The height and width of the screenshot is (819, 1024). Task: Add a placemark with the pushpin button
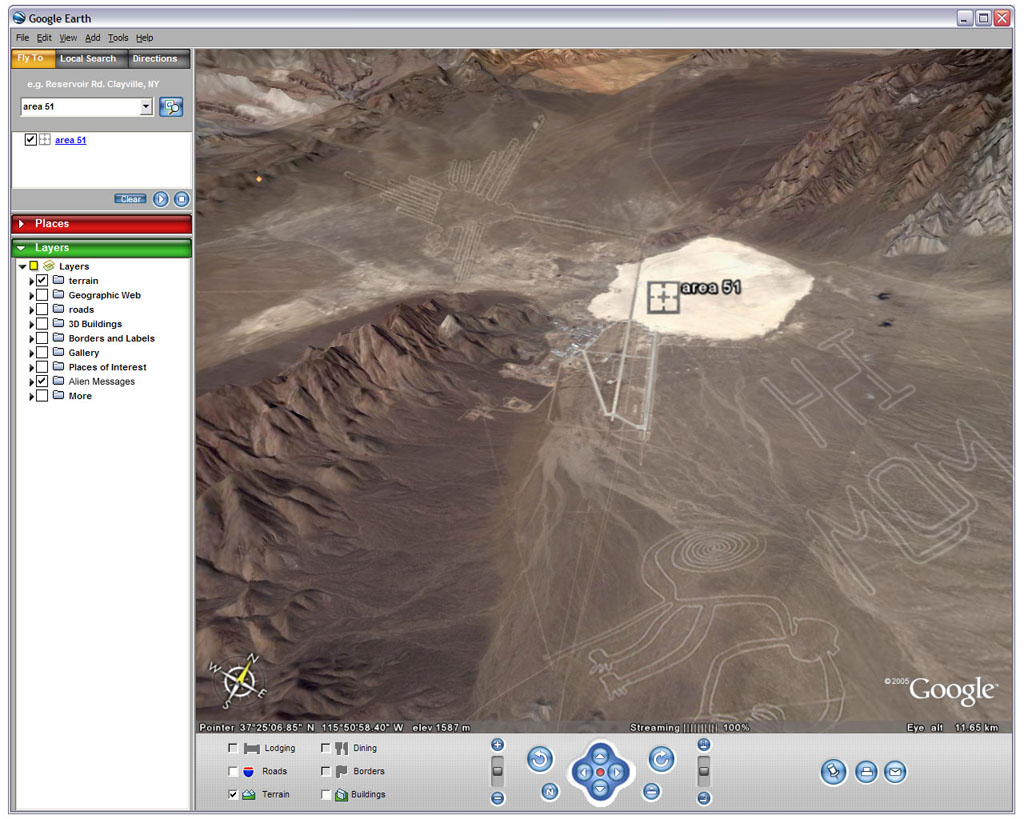tap(833, 772)
